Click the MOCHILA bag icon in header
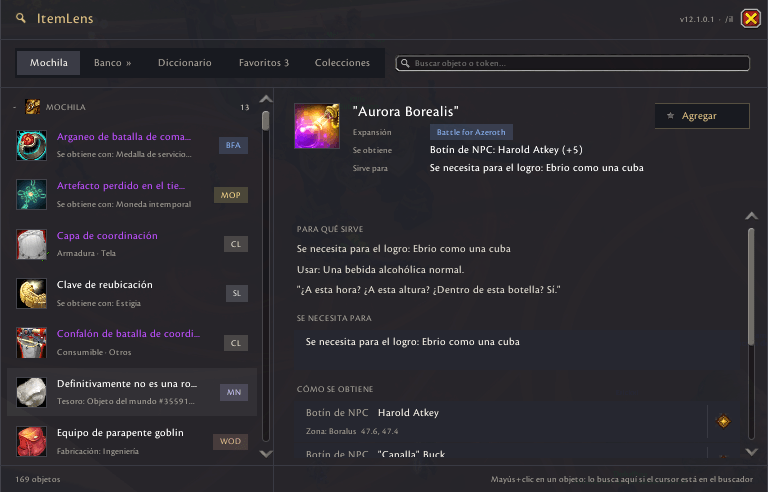Viewport: 768px width, 492px height. [33, 107]
